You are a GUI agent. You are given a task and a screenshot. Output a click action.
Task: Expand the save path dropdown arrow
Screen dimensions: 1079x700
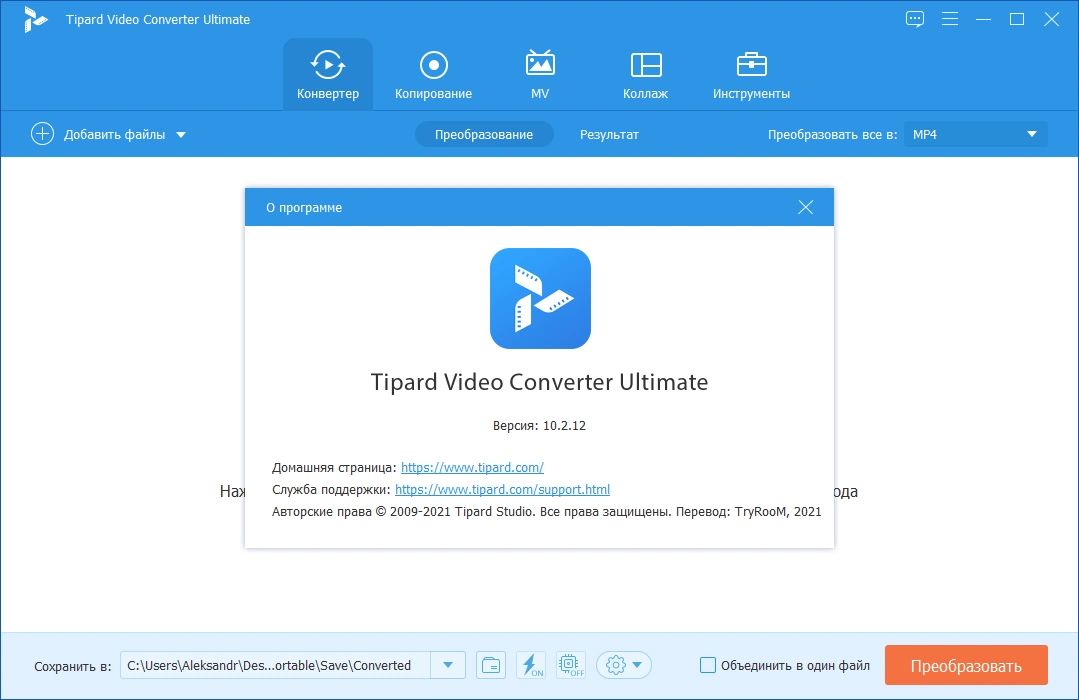[x=448, y=665]
